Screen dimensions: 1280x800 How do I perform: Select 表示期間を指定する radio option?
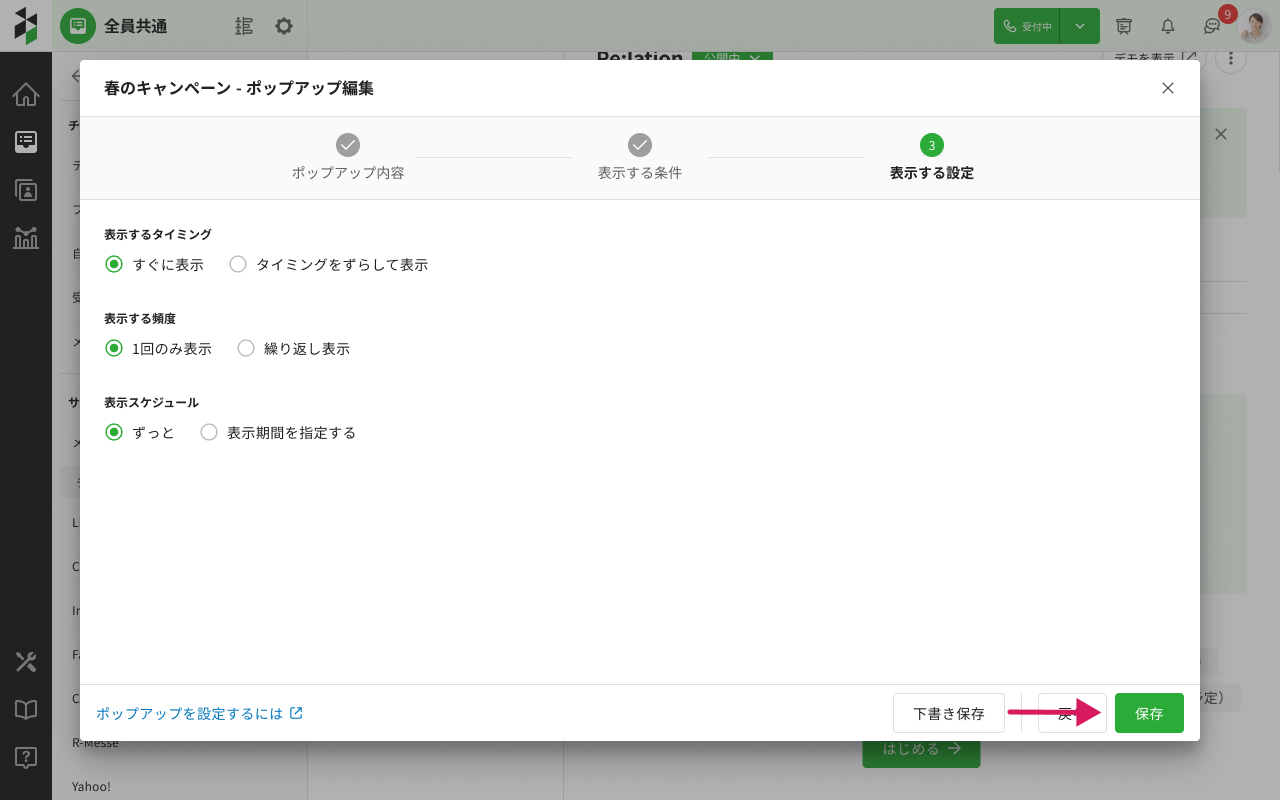click(209, 433)
